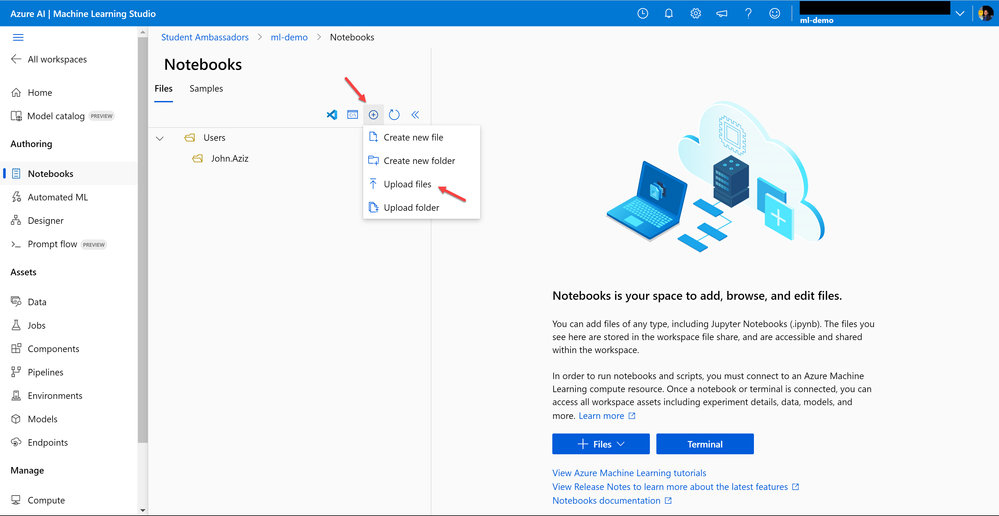999x516 pixels.
Task: Refresh the file explorer
Action: [394, 115]
